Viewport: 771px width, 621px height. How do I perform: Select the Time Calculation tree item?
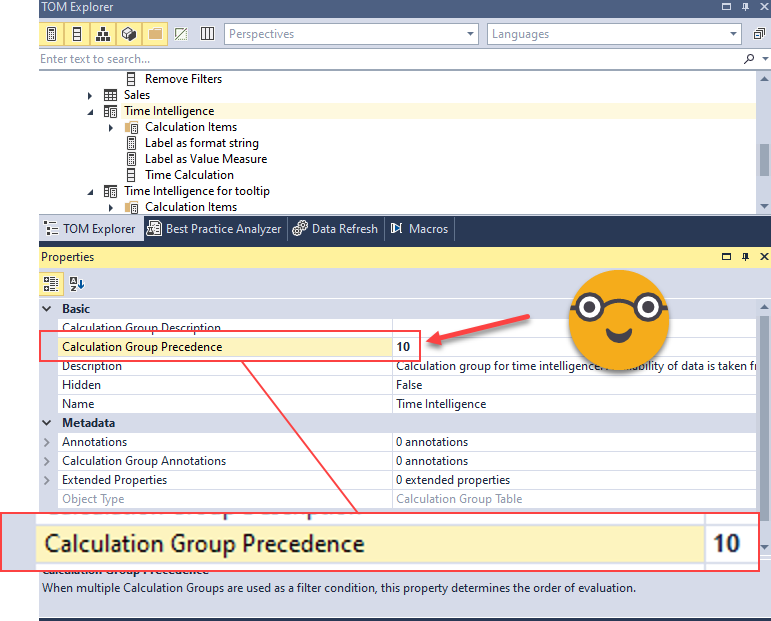coord(189,175)
